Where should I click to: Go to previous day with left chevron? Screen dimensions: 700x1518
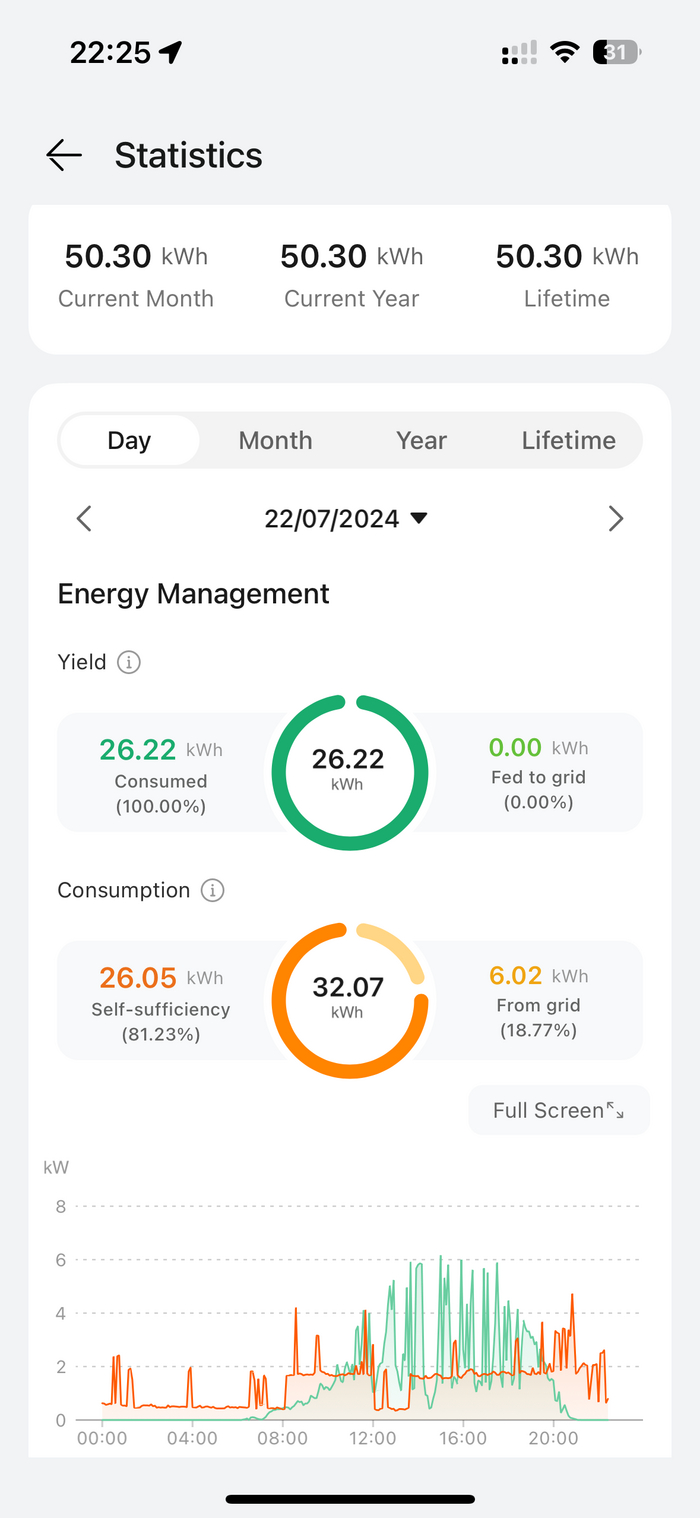[84, 518]
